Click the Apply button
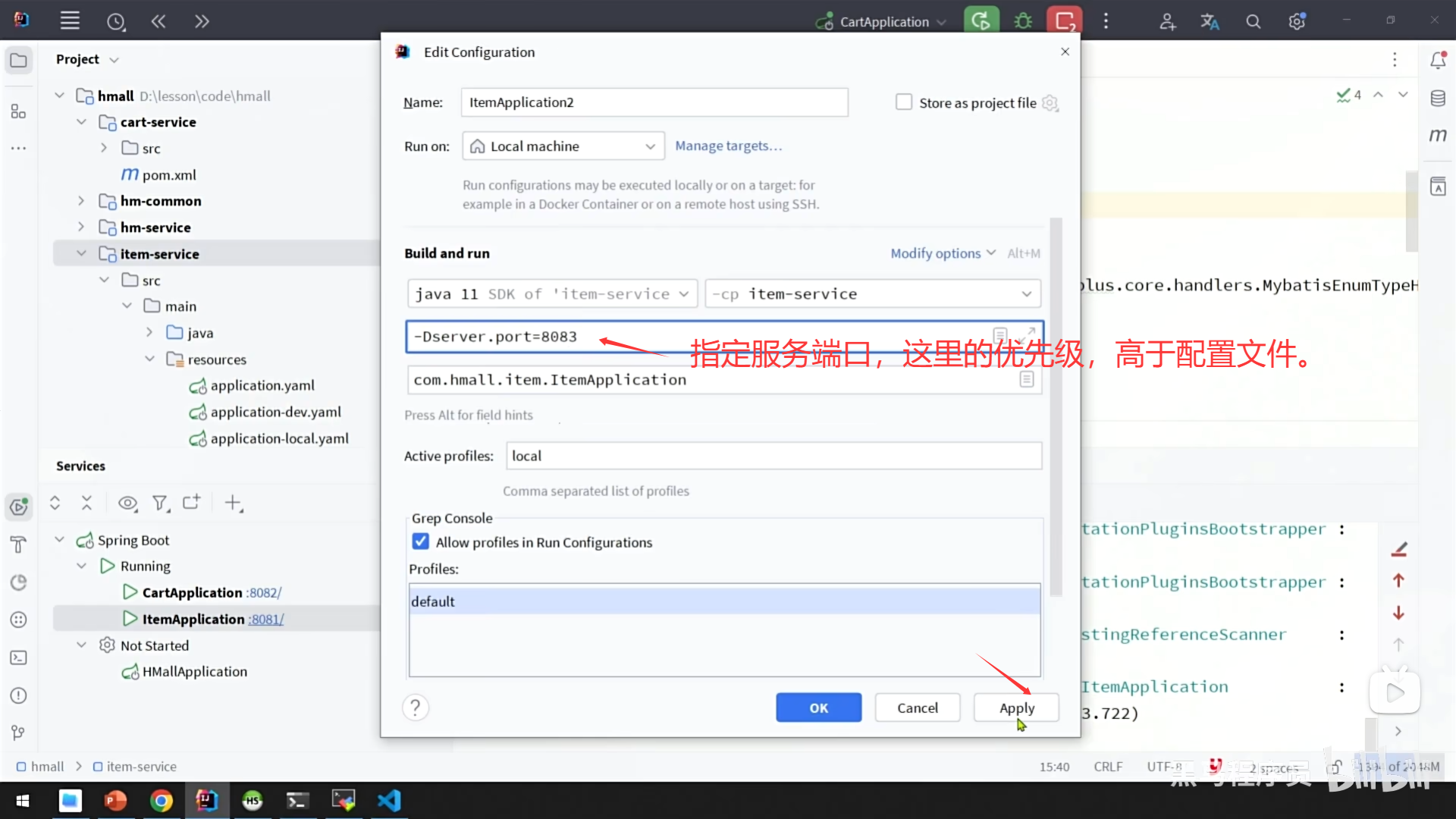 [x=1016, y=708]
